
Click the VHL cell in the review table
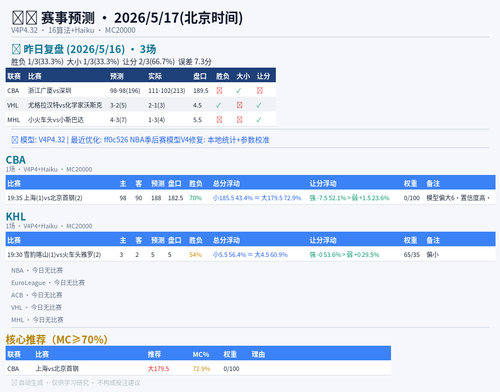point(13,105)
